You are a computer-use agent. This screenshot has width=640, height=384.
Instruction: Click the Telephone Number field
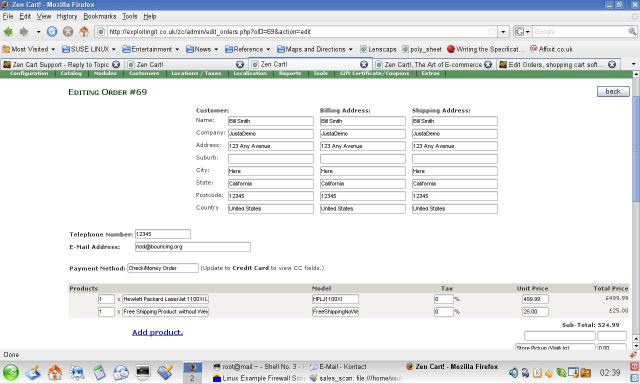click(x=163, y=234)
